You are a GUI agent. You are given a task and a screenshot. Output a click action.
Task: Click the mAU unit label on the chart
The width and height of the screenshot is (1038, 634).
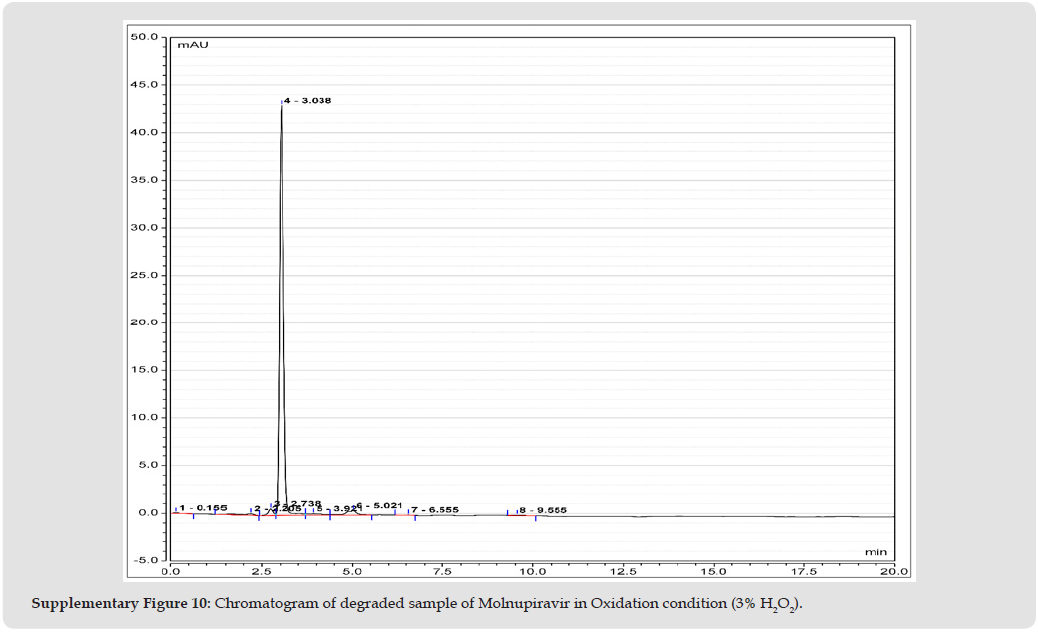point(192,45)
